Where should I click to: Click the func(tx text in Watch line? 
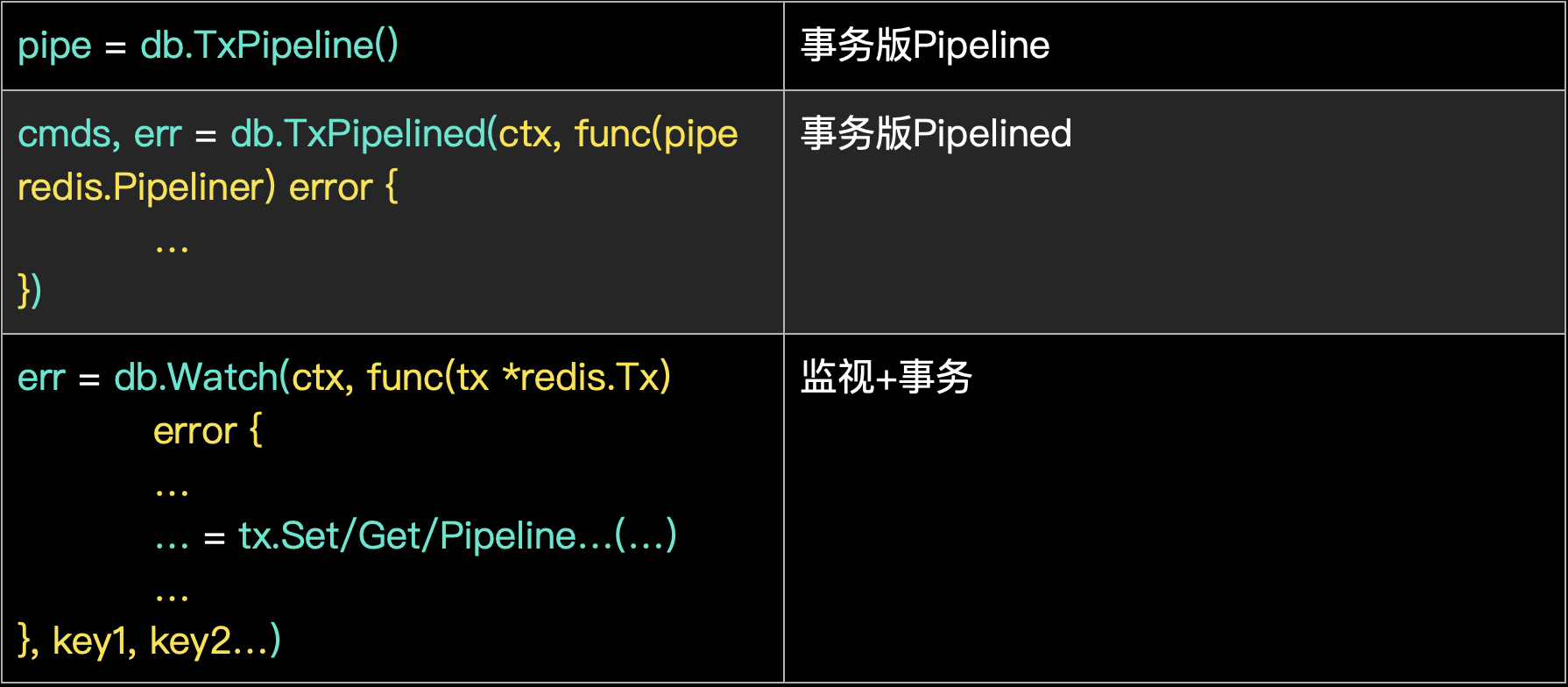tap(427, 378)
